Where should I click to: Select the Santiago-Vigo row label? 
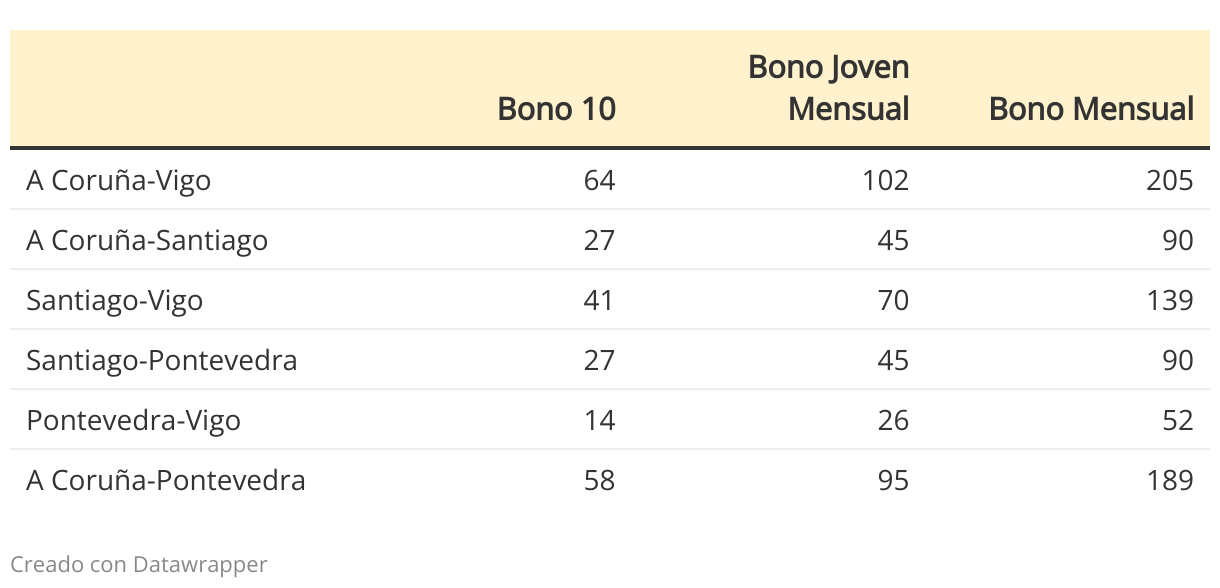coord(115,300)
